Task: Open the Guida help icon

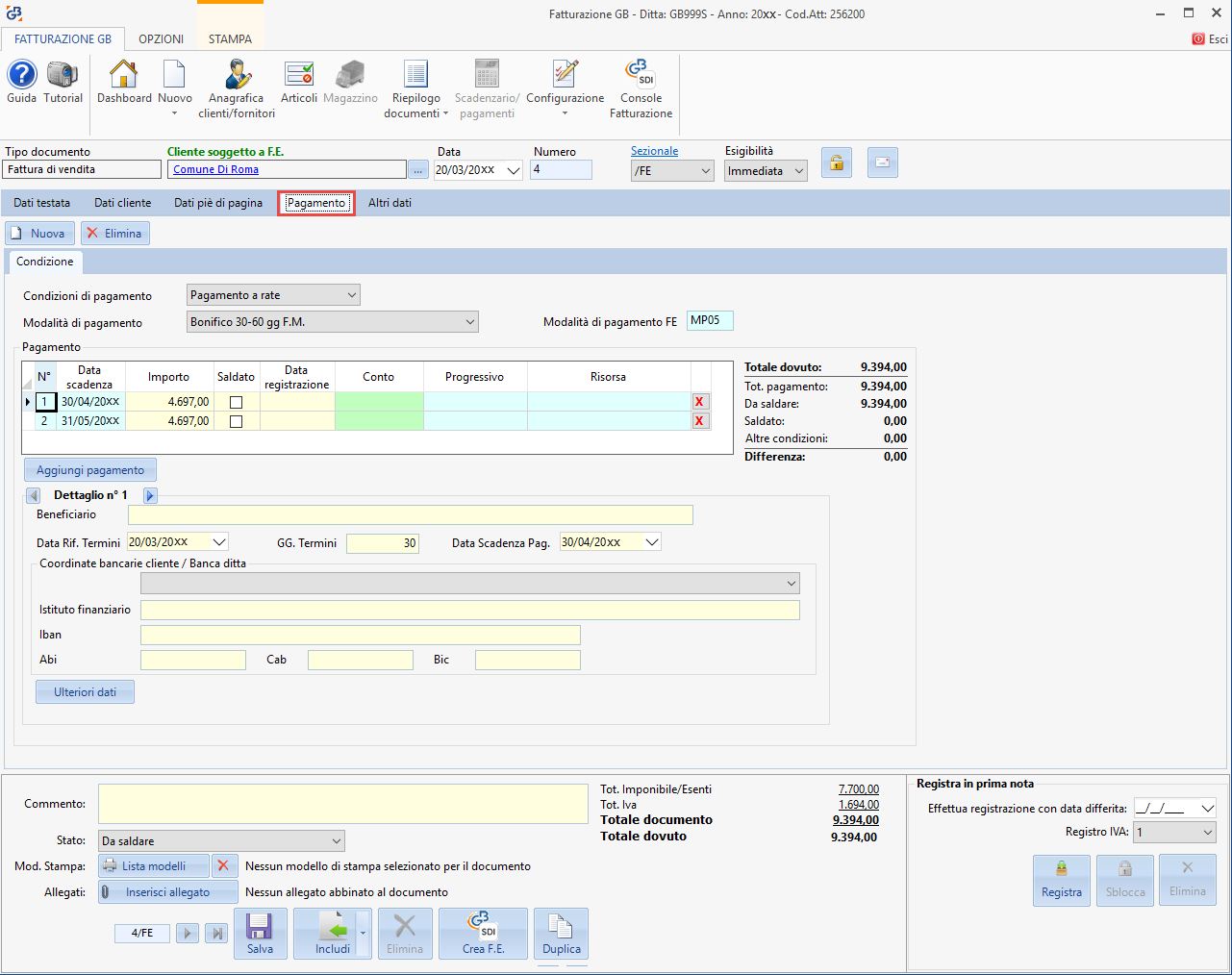Action: (x=21, y=82)
